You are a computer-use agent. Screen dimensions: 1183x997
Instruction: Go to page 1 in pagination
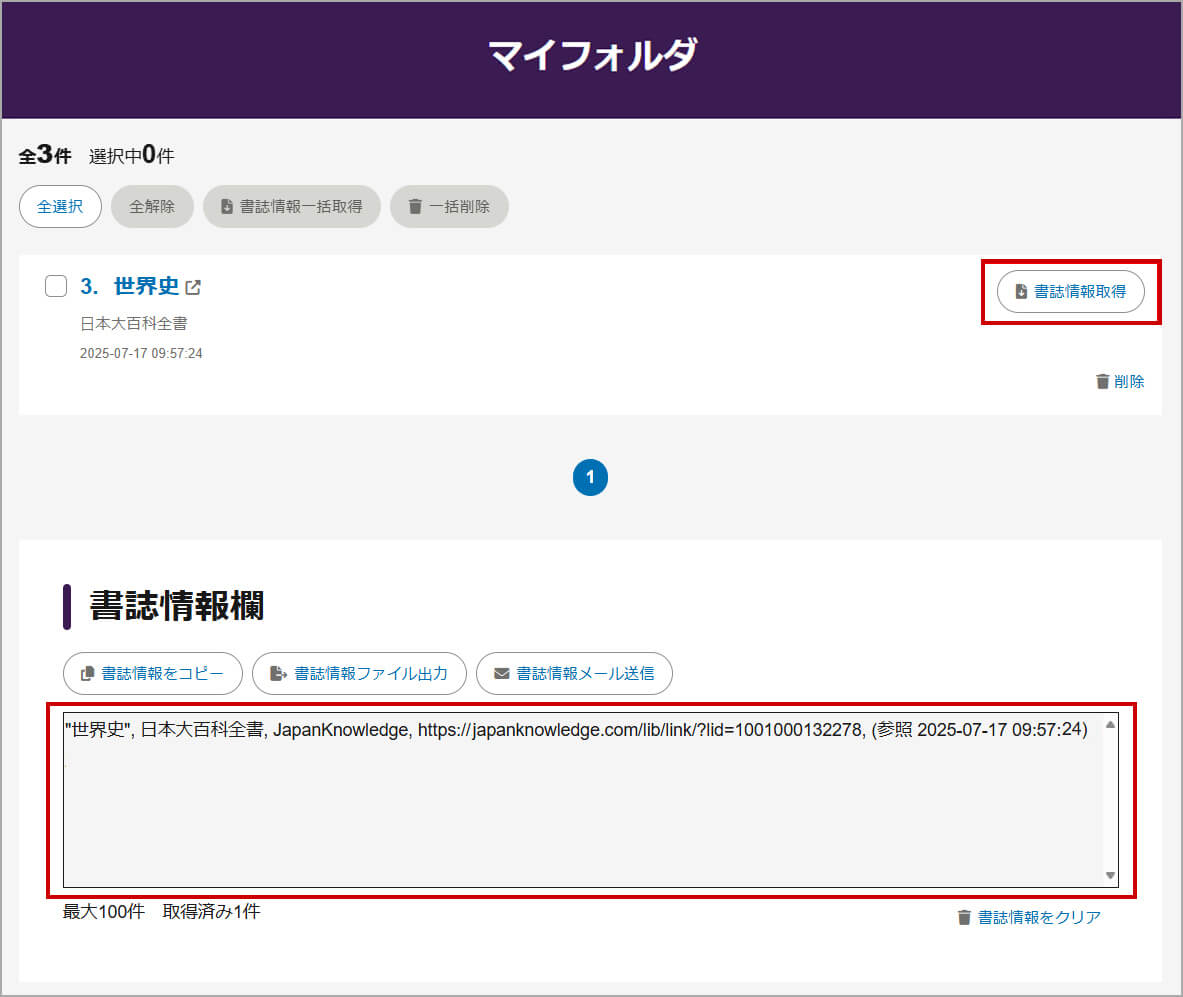tap(590, 477)
